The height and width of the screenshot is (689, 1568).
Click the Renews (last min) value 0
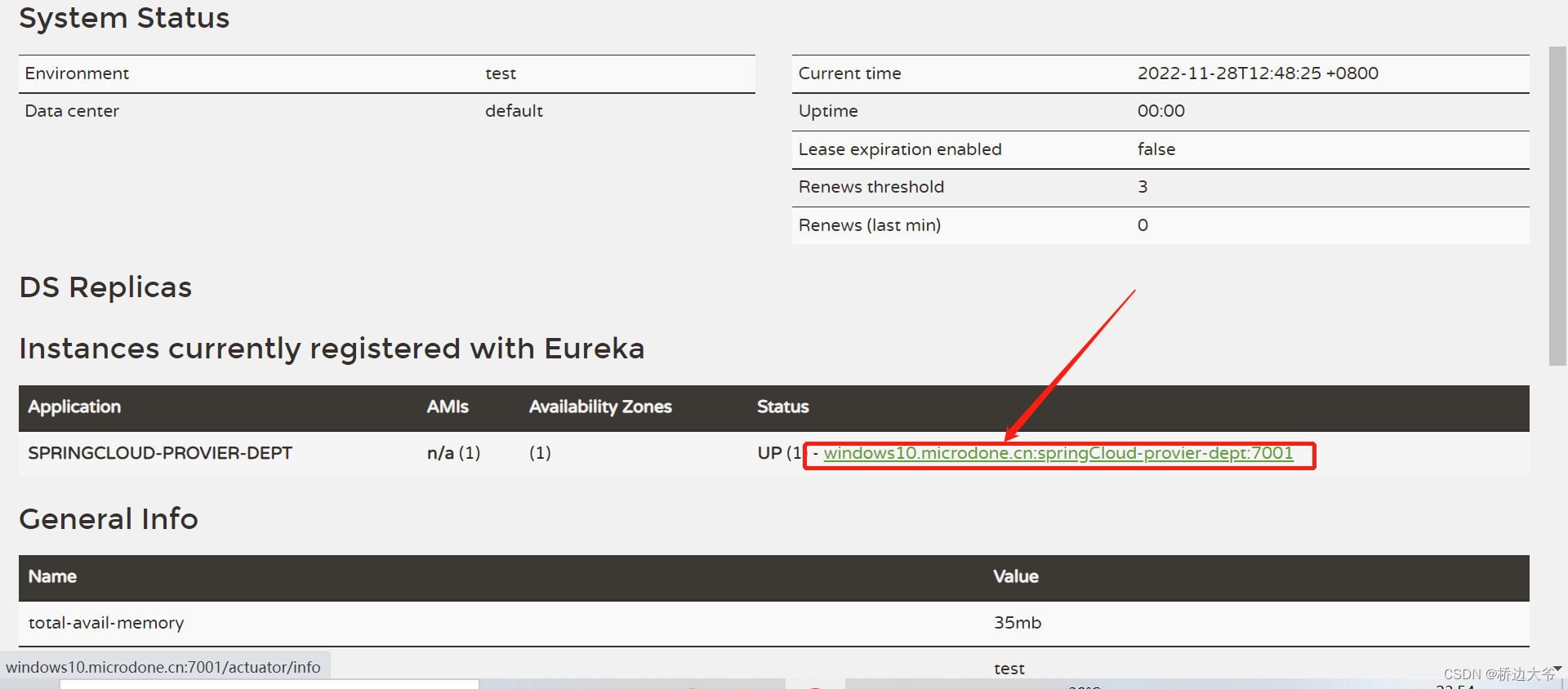(x=1143, y=225)
